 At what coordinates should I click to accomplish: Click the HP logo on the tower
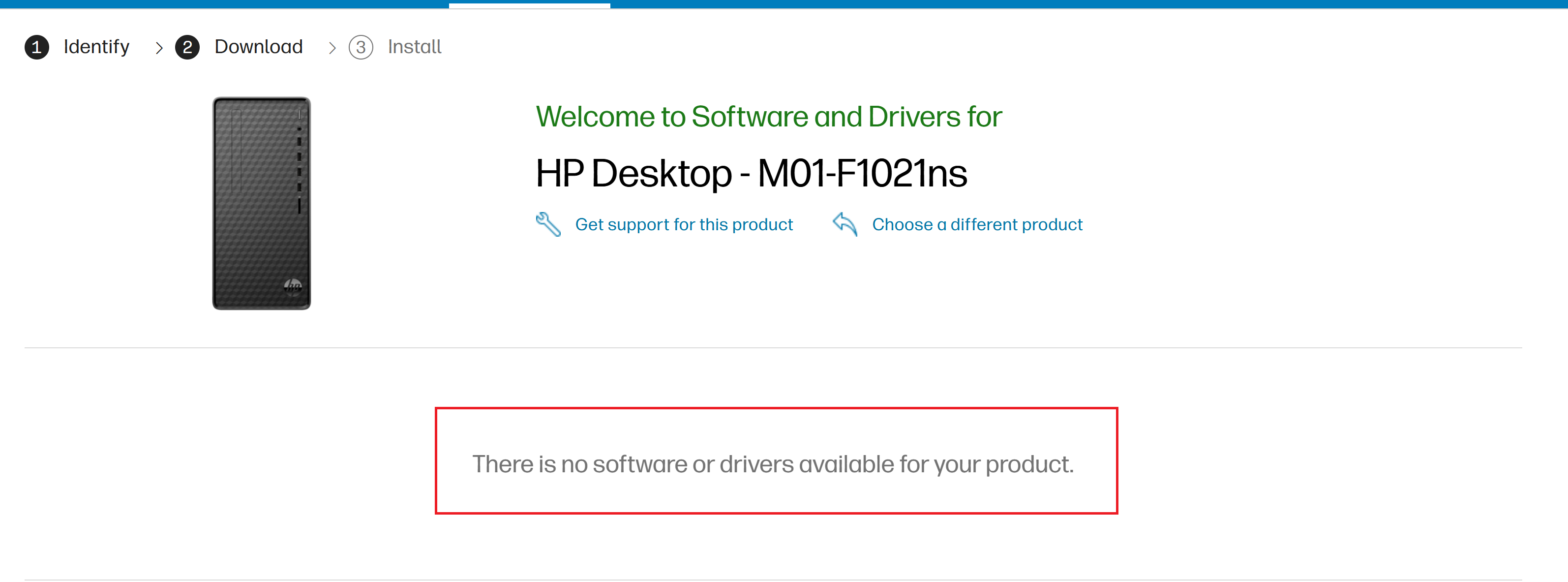click(293, 285)
